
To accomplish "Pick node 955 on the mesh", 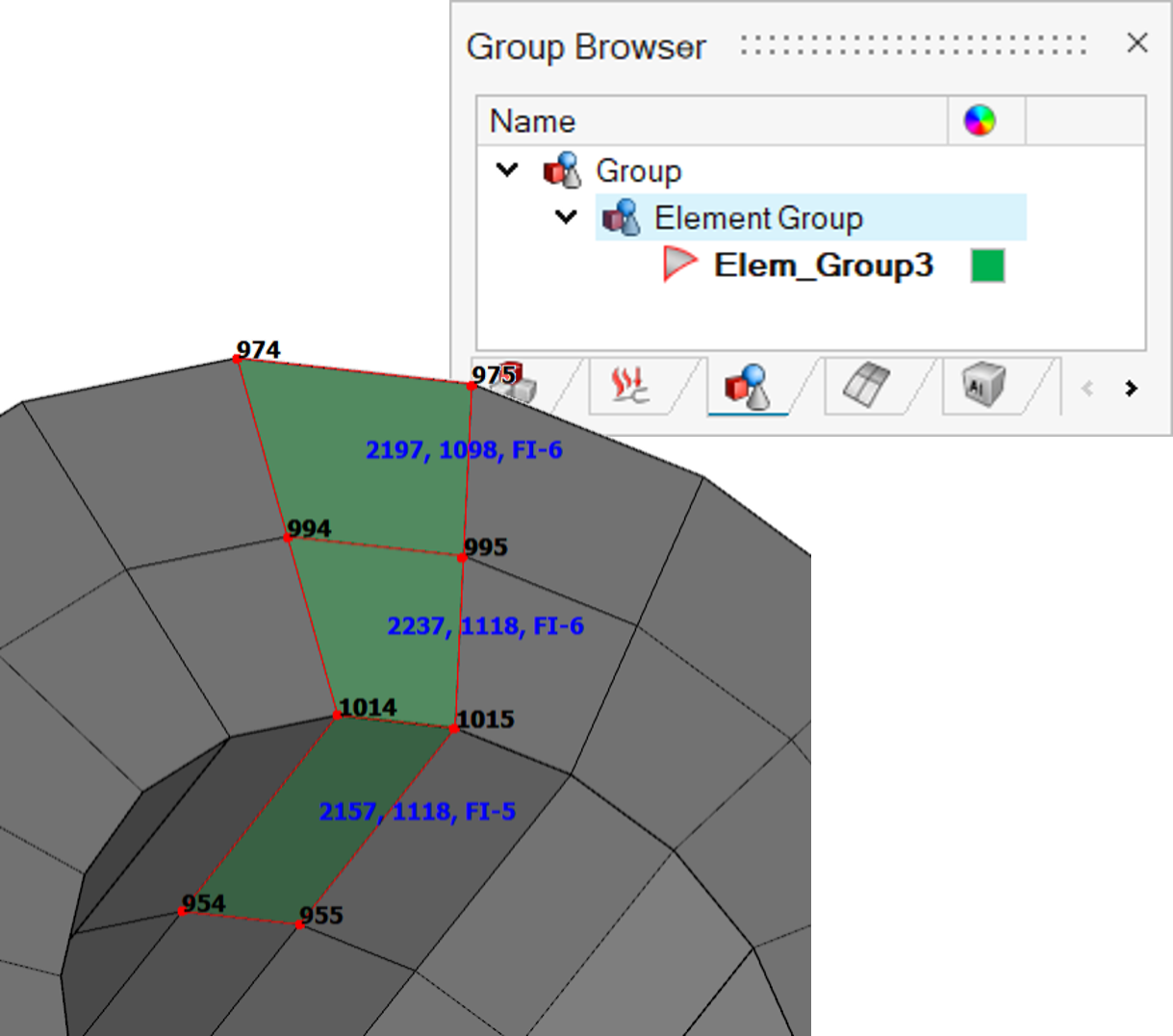I will click(300, 924).
